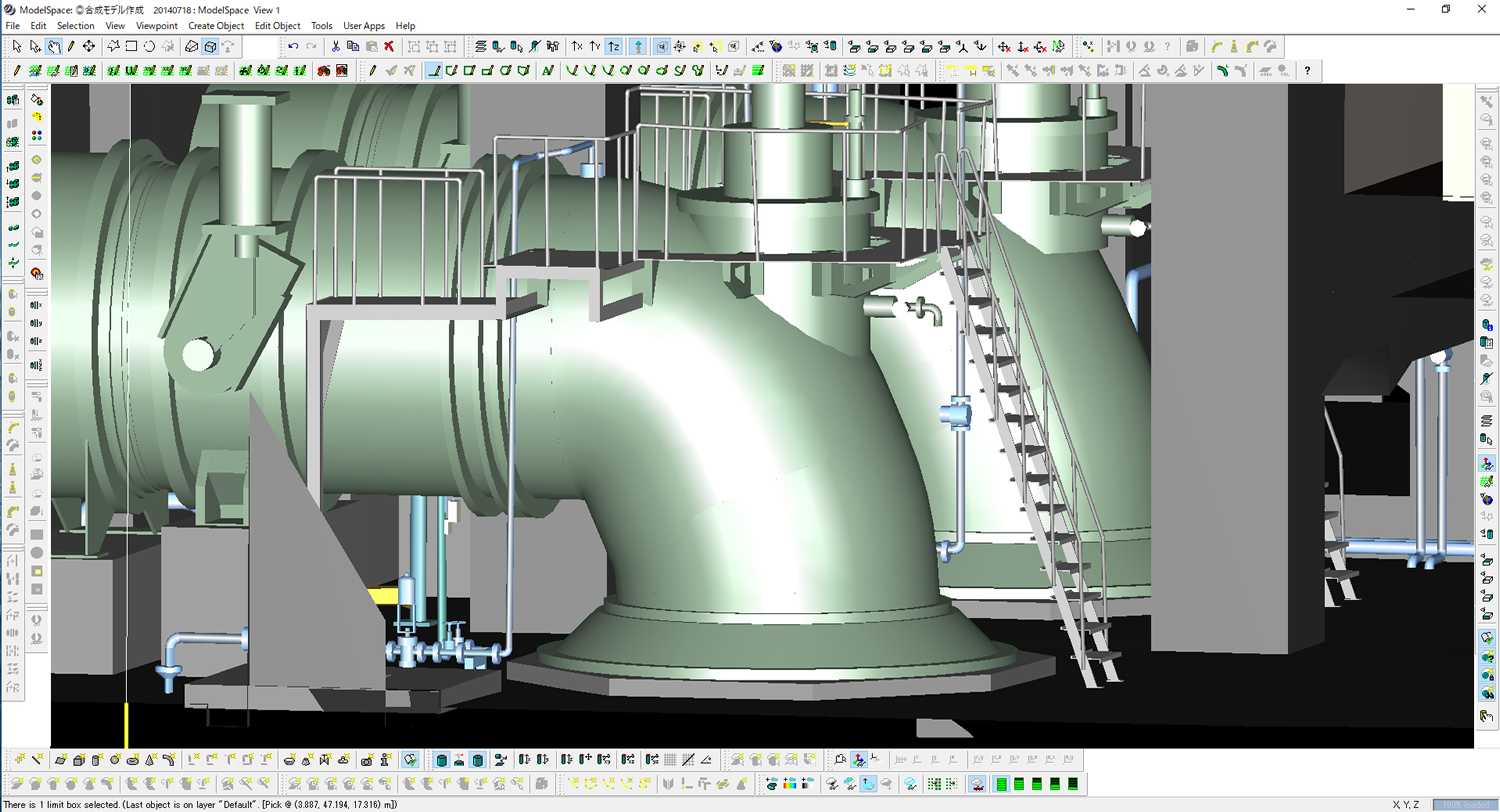Click the Undo arrow icon
This screenshot has height=812, width=1500.
pyautogui.click(x=293, y=46)
